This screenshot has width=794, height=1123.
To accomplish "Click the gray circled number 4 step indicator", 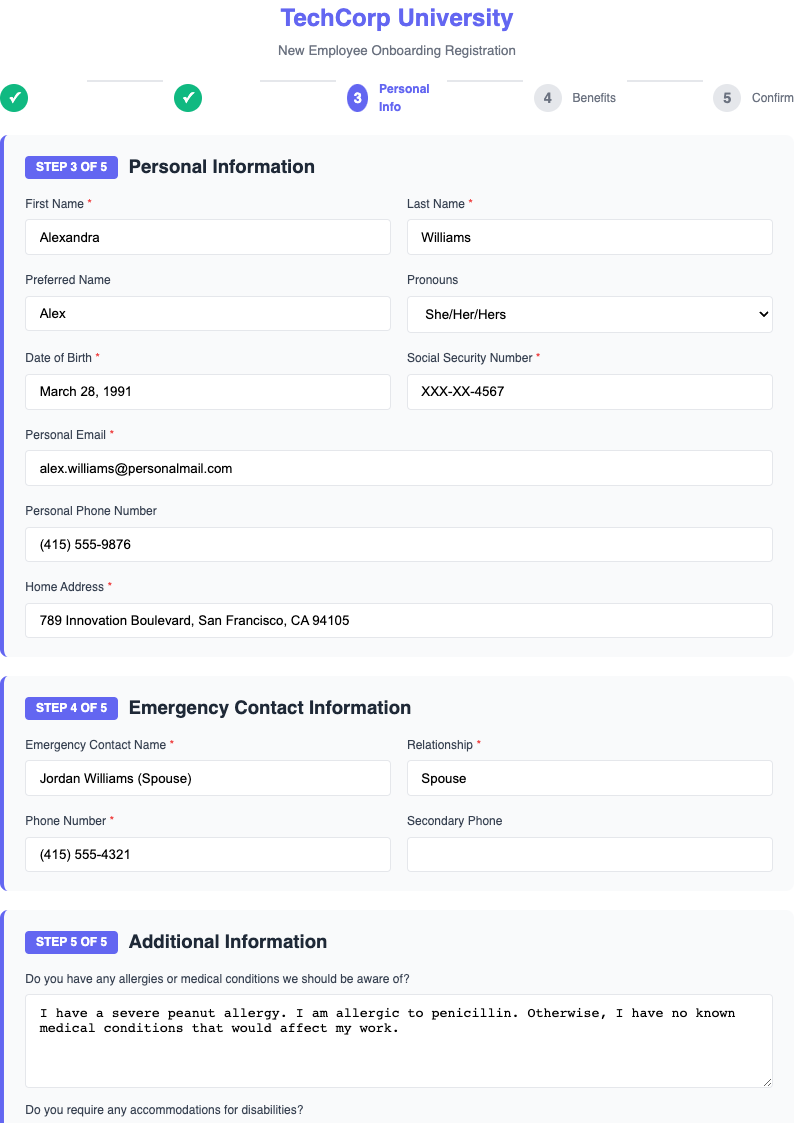I will tap(548, 98).
